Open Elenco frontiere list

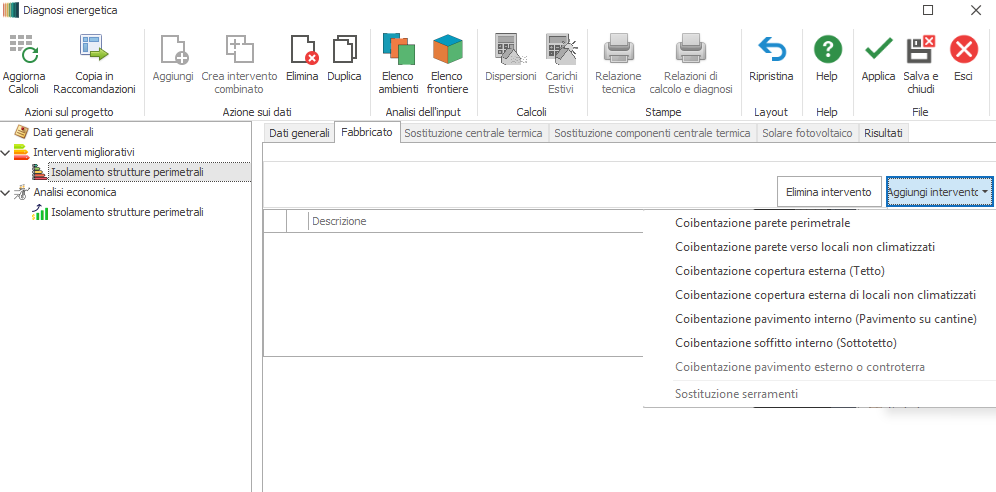(x=447, y=50)
